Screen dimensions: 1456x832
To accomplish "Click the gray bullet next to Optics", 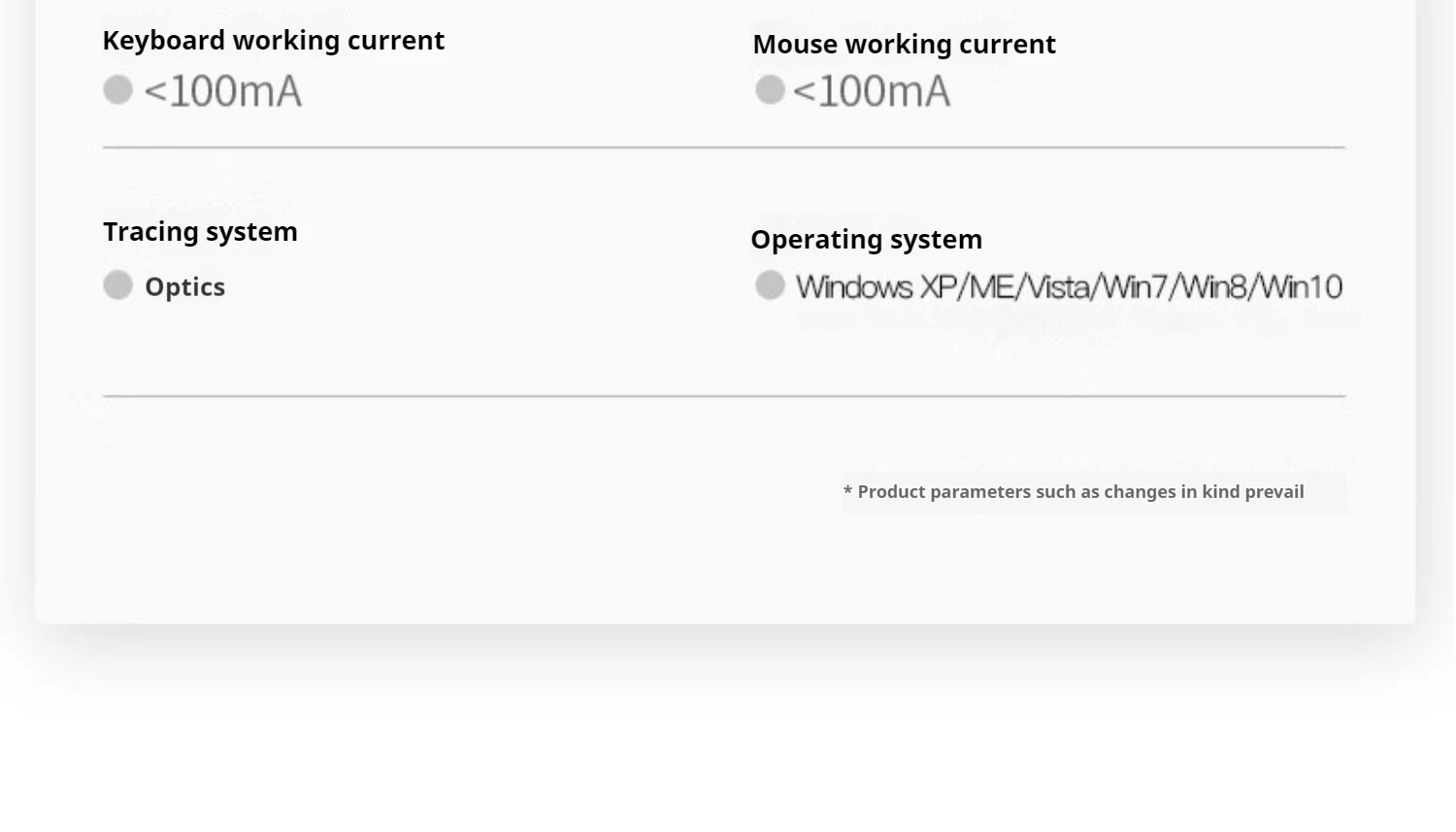I will coord(117,285).
